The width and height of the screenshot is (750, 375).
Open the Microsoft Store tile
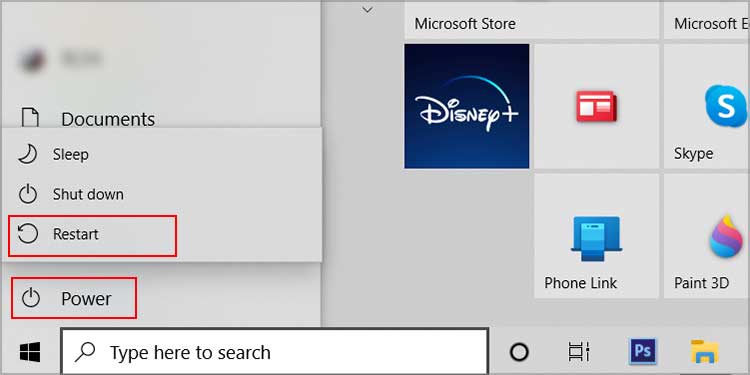click(x=531, y=21)
